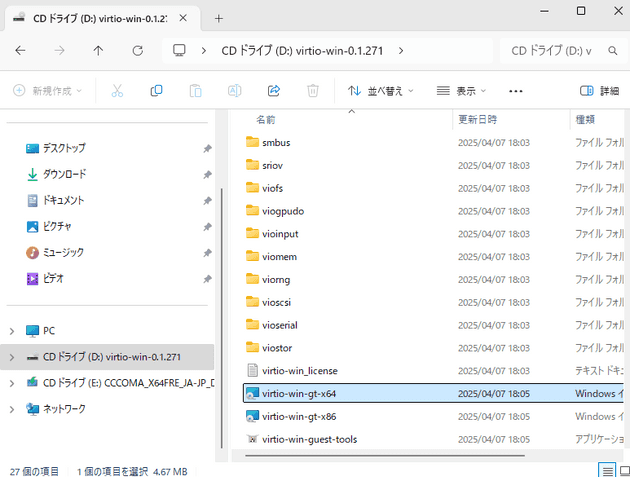Unpin デスクトップ from quick access
The width and height of the screenshot is (630, 477).
pyautogui.click(x=207, y=148)
